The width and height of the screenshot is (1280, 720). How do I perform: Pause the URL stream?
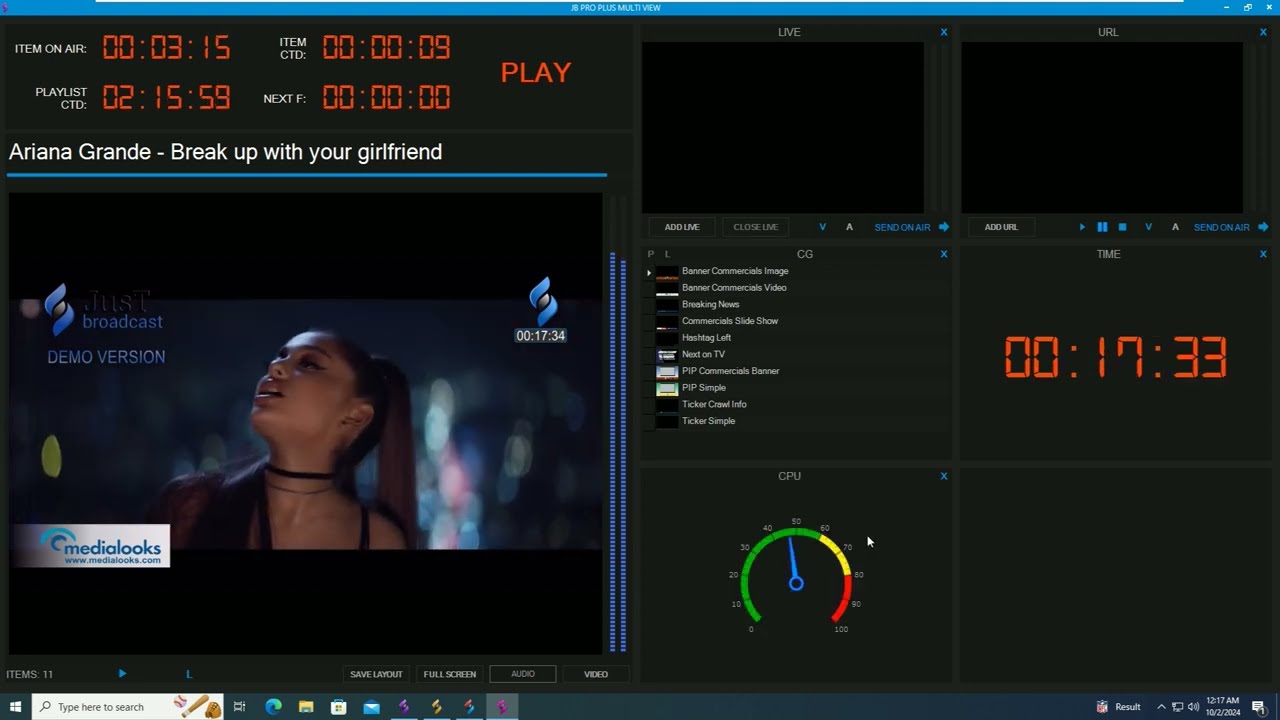(x=1102, y=227)
